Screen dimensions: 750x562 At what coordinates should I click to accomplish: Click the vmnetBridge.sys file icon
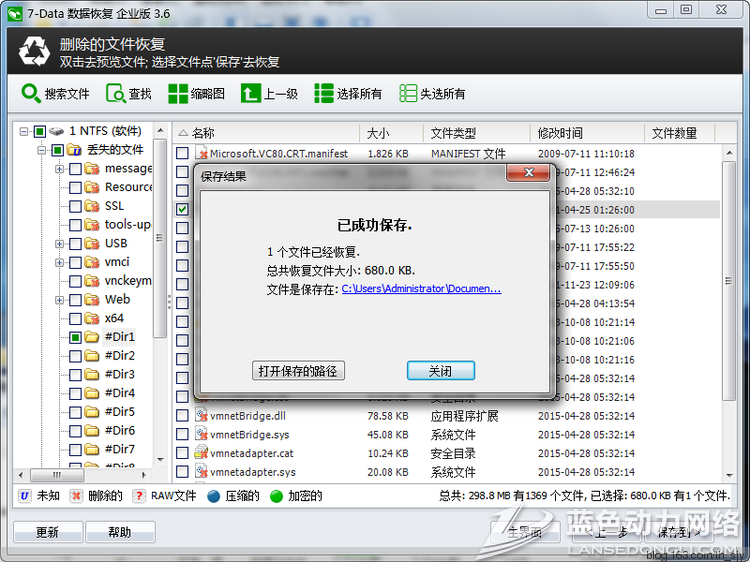(x=201, y=435)
